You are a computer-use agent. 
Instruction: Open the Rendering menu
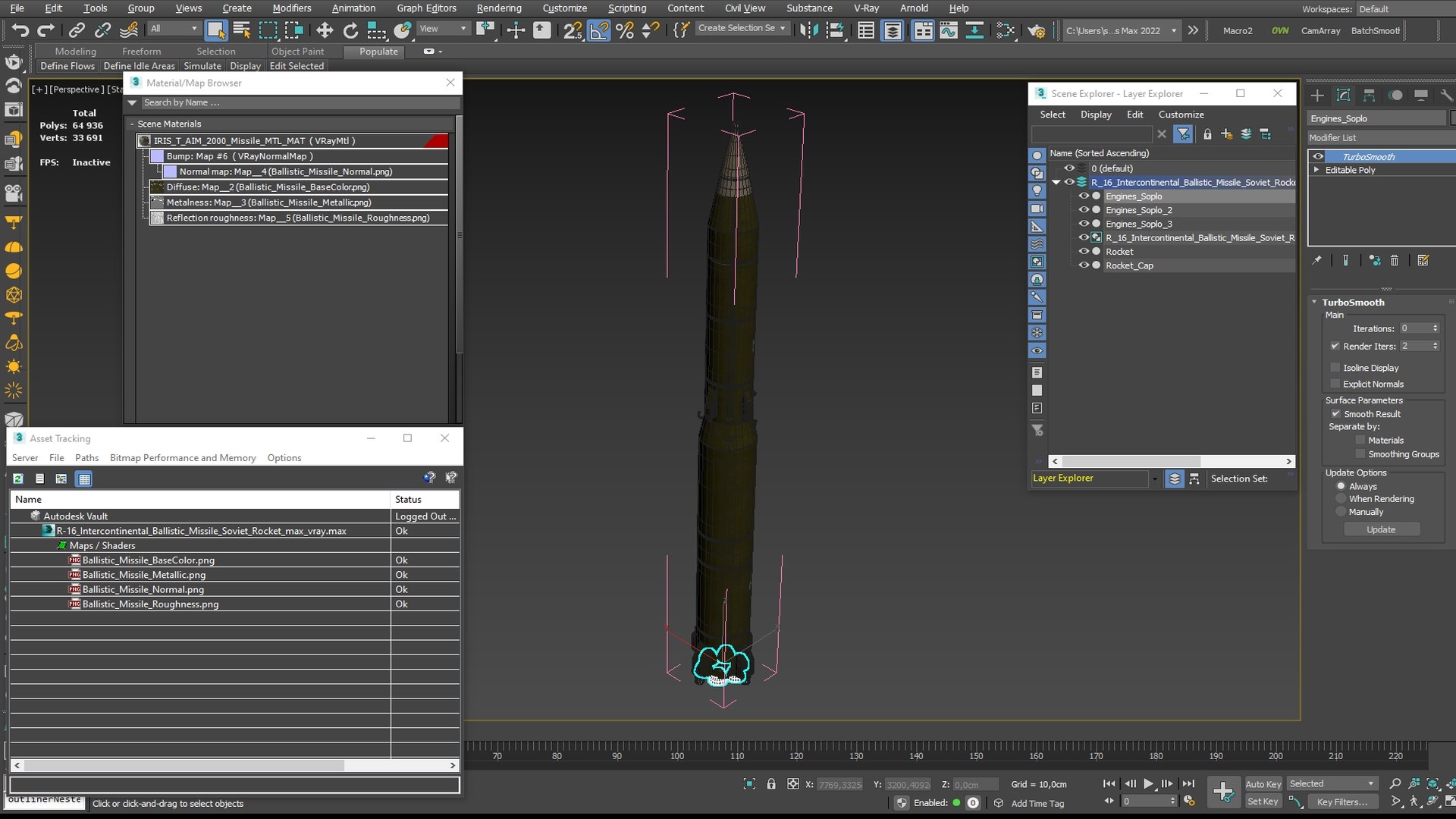(x=499, y=8)
